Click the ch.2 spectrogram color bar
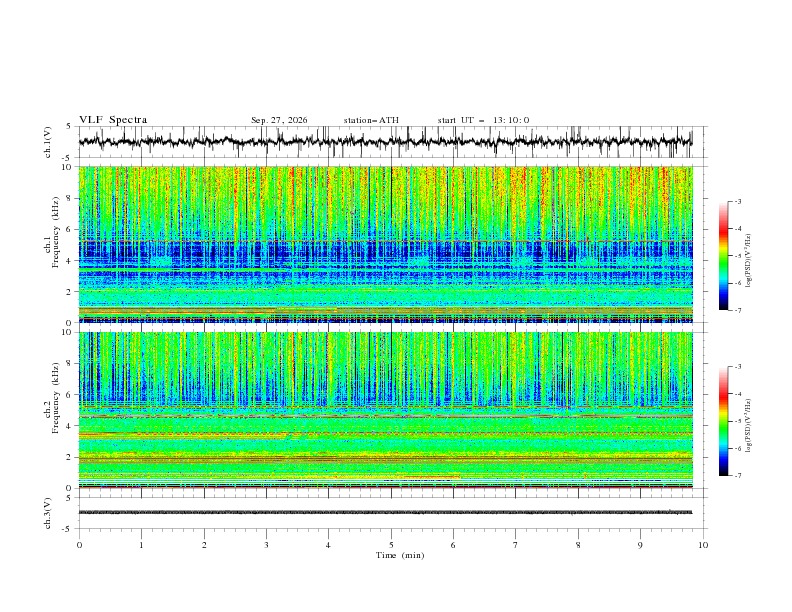The height and width of the screenshot is (612, 792). coord(723,421)
